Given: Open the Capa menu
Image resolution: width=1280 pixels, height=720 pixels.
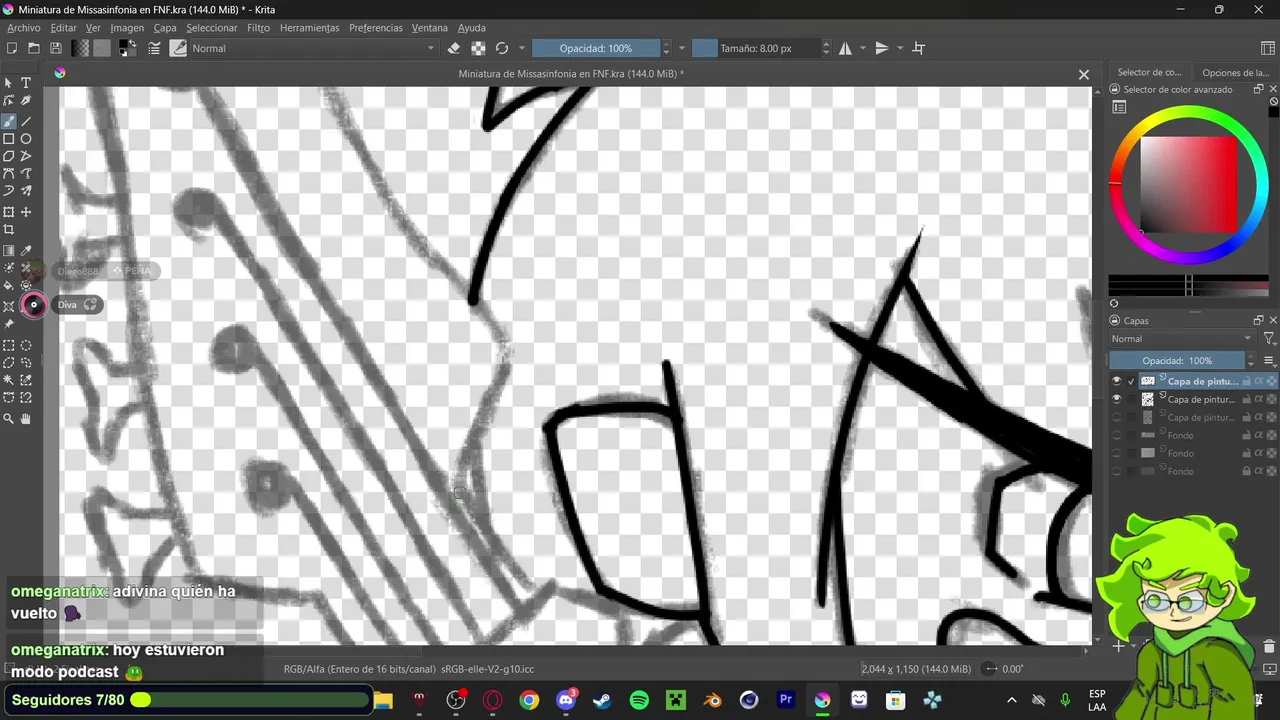Looking at the screenshot, I should [164, 28].
